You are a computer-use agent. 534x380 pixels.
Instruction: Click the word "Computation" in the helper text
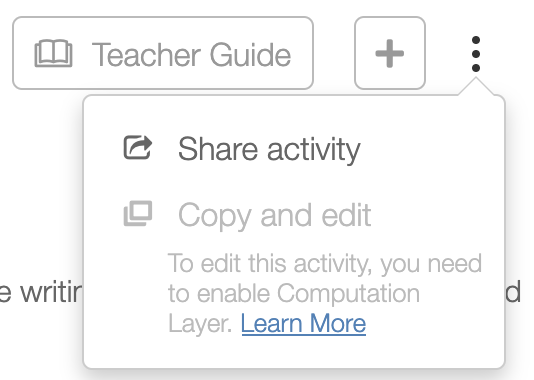(x=348, y=294)
